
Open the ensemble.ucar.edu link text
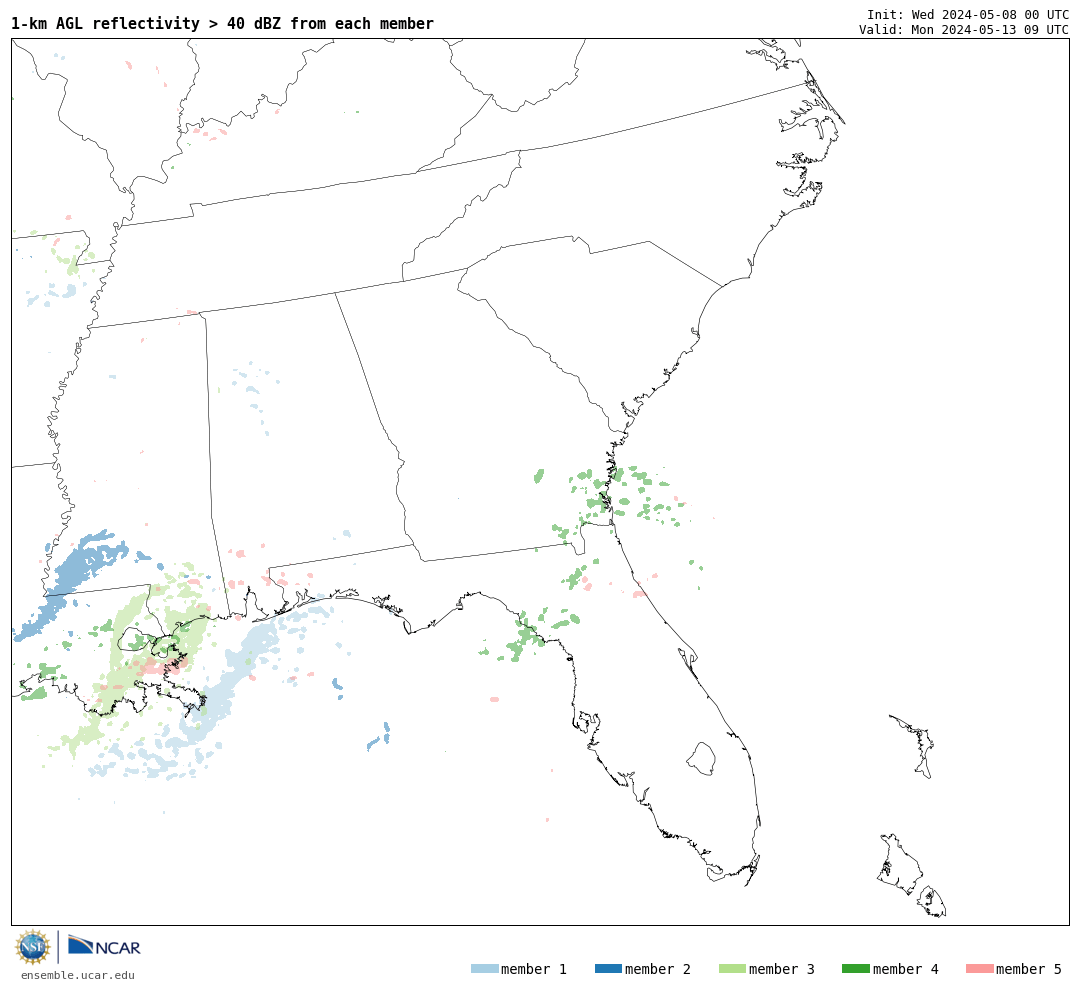[x=78, y=975]
